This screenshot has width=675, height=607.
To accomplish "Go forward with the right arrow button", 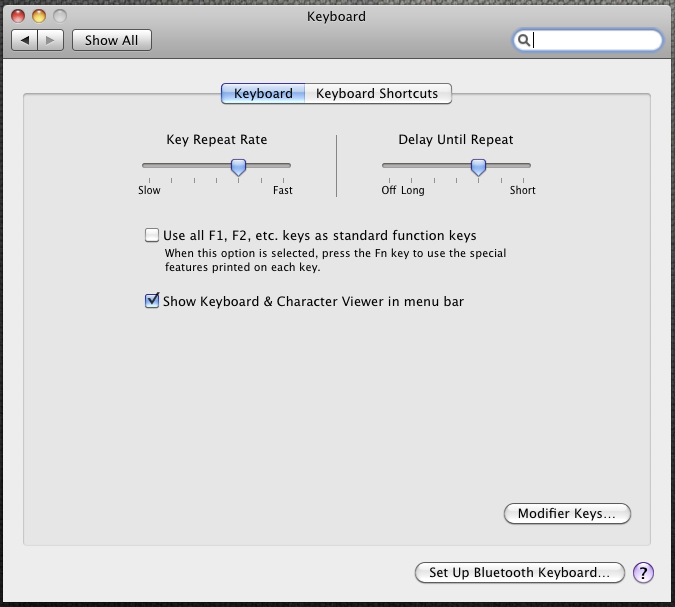I will [50, 40].
